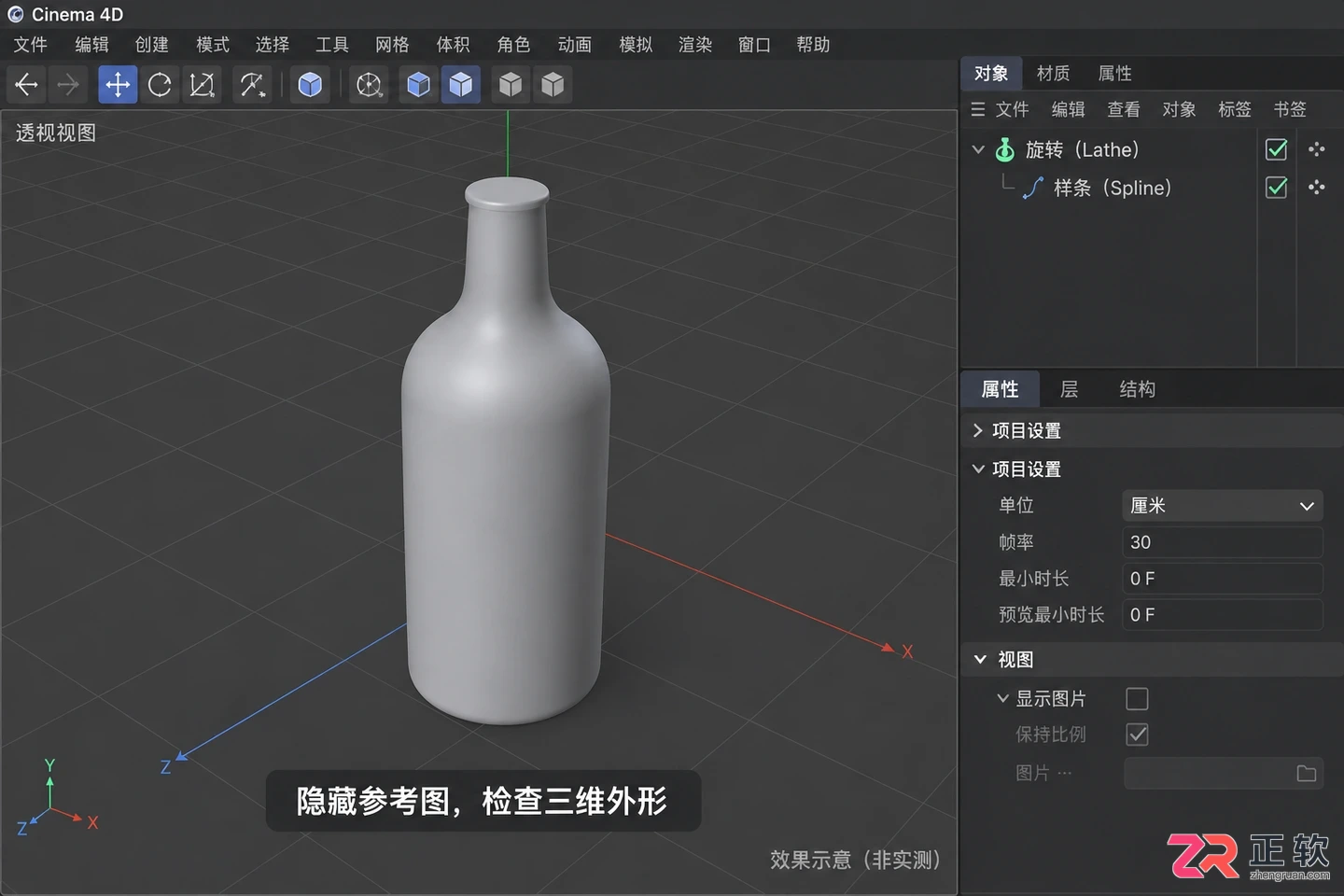1344x896 pixels.
Task: Switch to the 对象 tab
Action: (991, 73)
